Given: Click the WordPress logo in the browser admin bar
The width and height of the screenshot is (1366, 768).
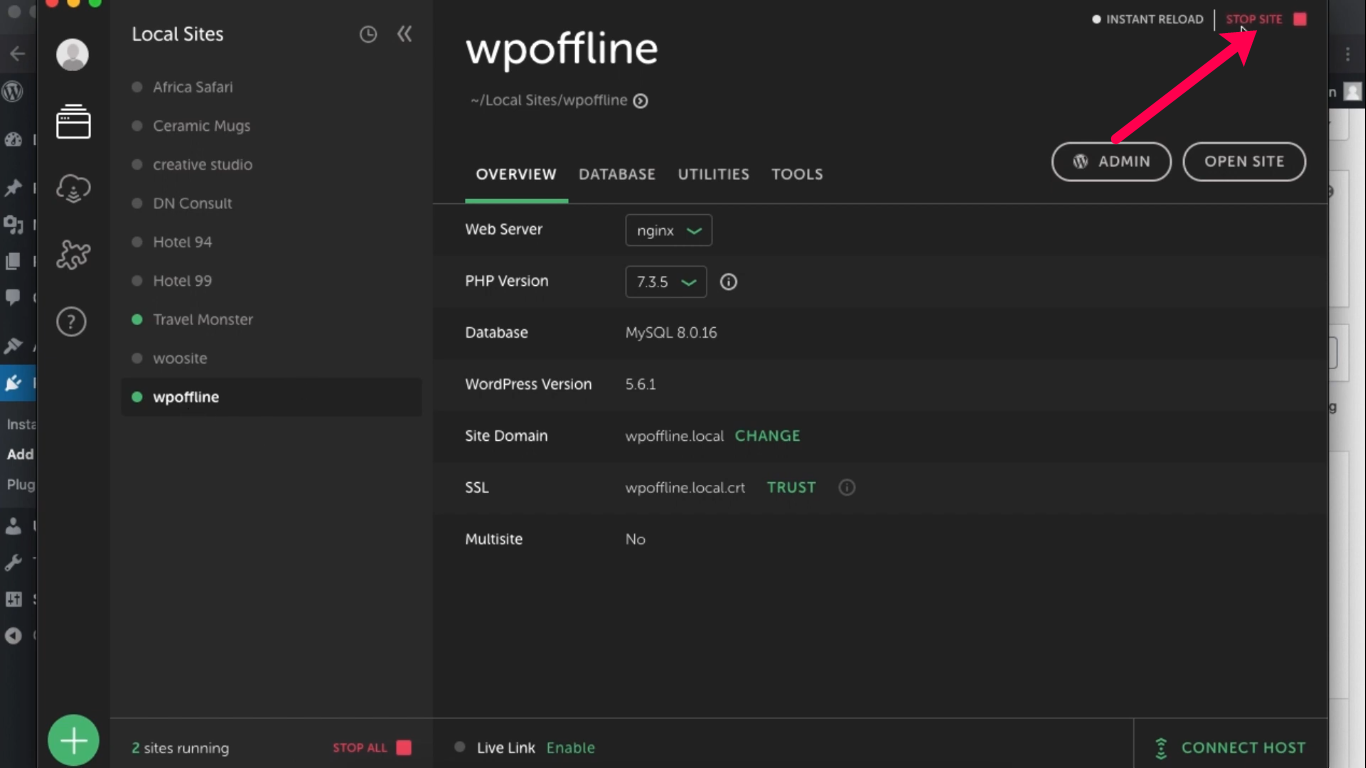Looking at the screenshot, I should point(13,92).
